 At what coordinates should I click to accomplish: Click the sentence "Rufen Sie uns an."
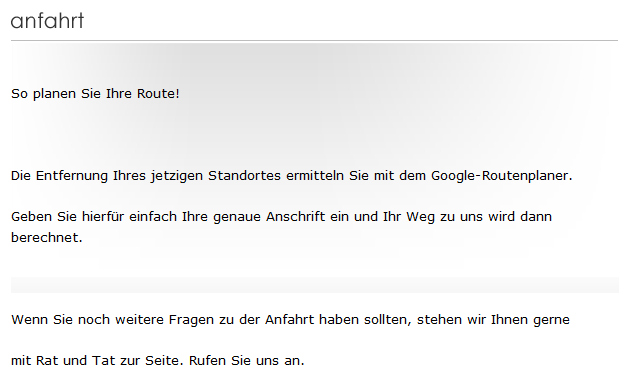247,361
